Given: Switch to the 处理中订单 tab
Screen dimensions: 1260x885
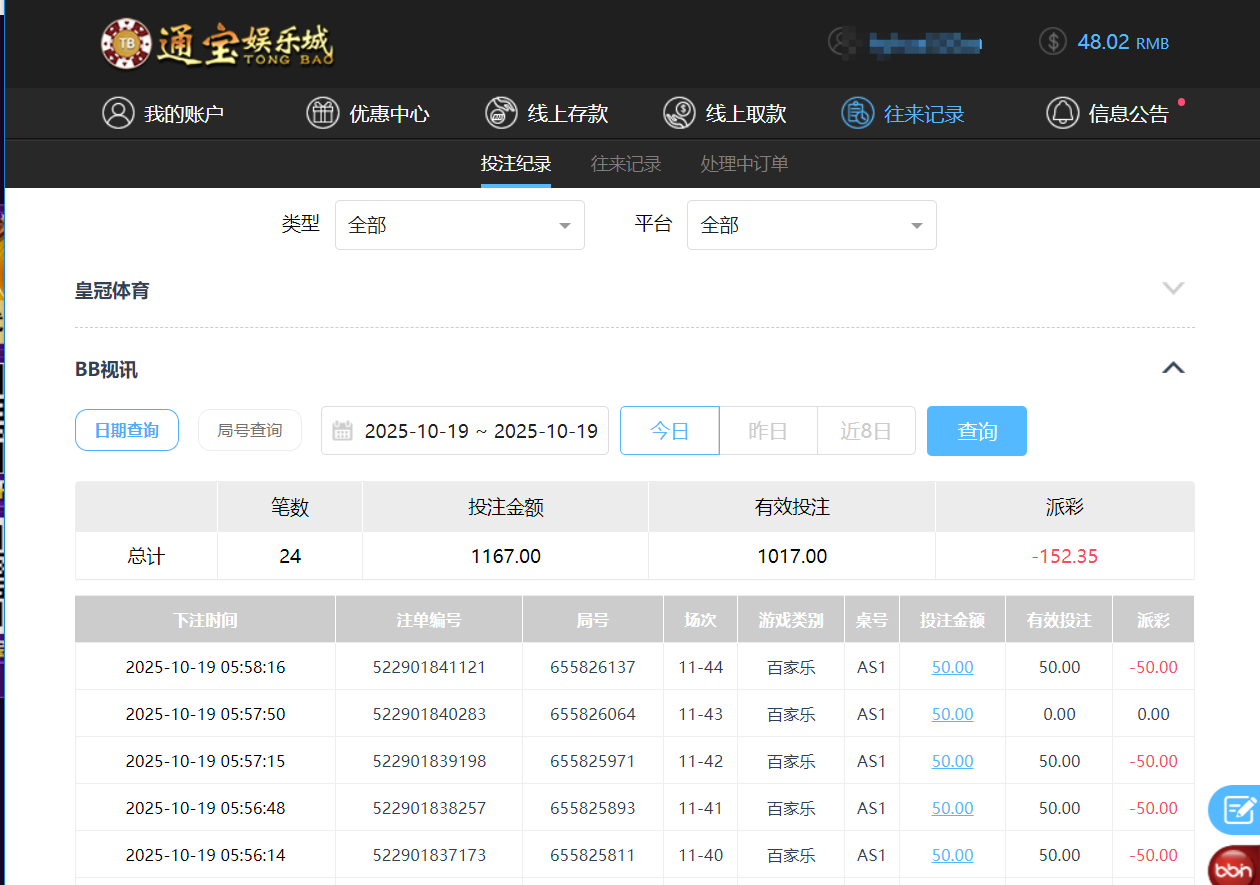Looking at the screenshot, I should 744,163.
